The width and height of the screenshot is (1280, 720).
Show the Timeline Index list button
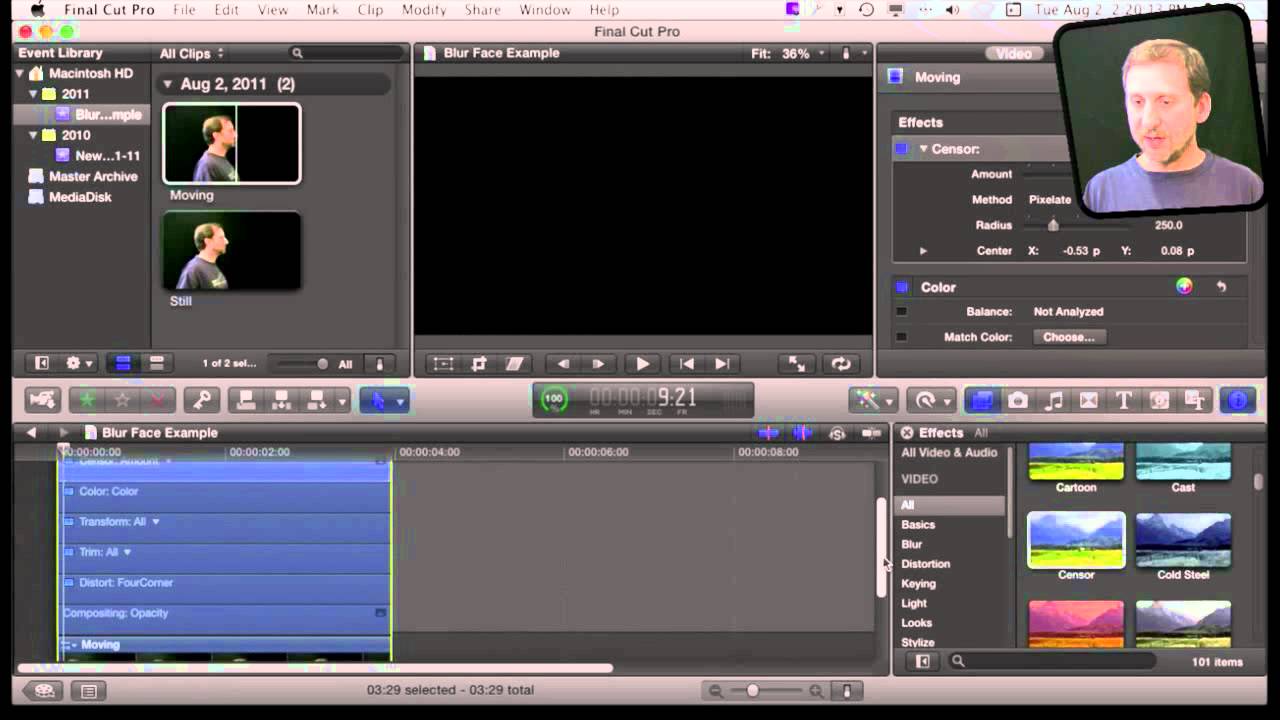(89, 691)
